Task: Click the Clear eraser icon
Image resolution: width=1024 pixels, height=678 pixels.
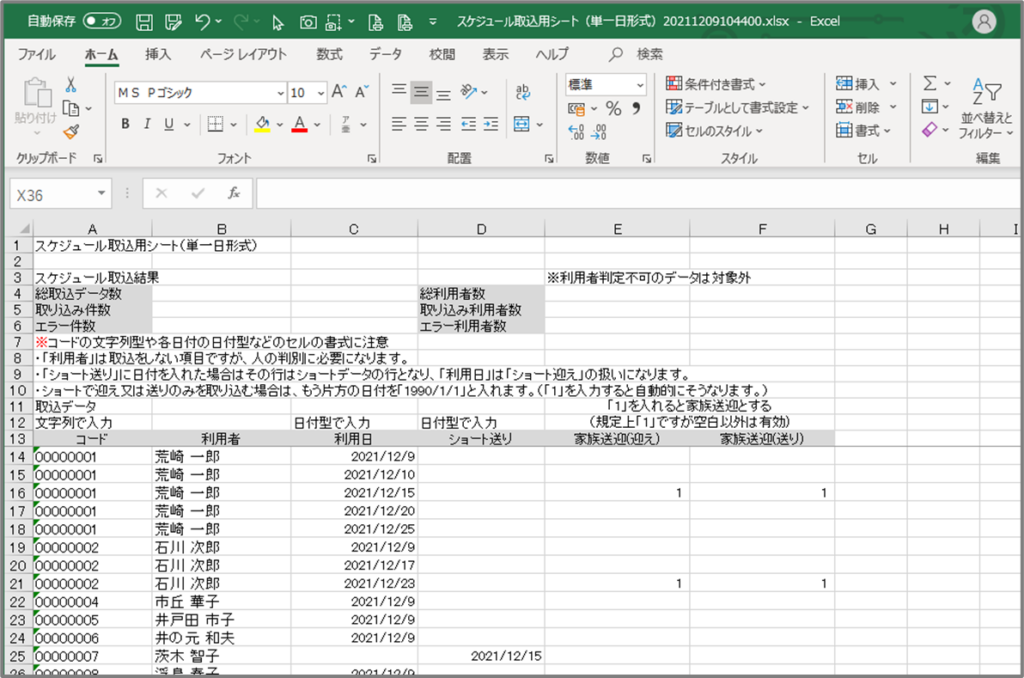Action: click(x=929, y=130)
